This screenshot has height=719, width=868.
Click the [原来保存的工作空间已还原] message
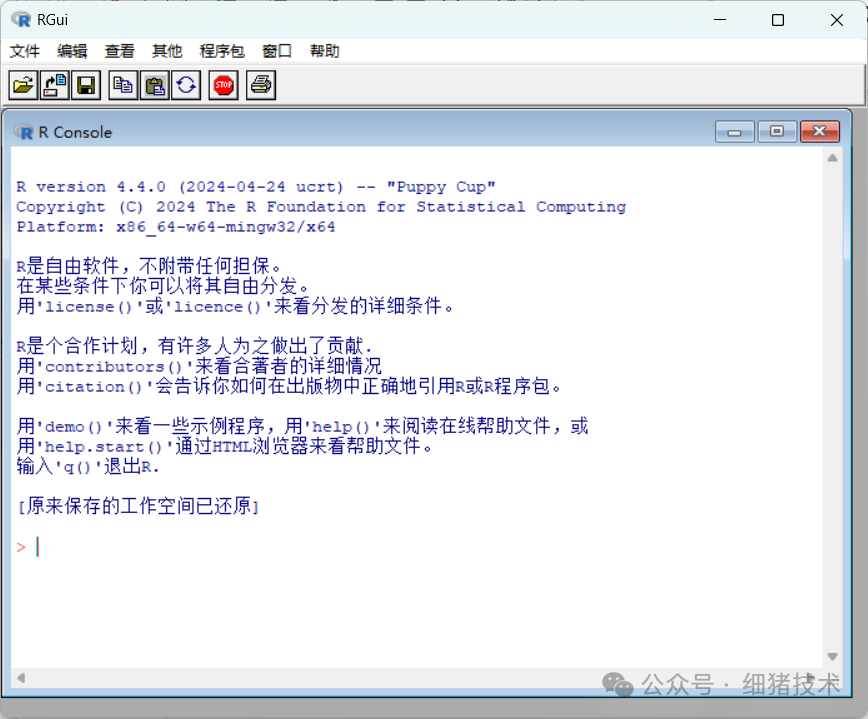pyautogui.click(x=138, y=506)
